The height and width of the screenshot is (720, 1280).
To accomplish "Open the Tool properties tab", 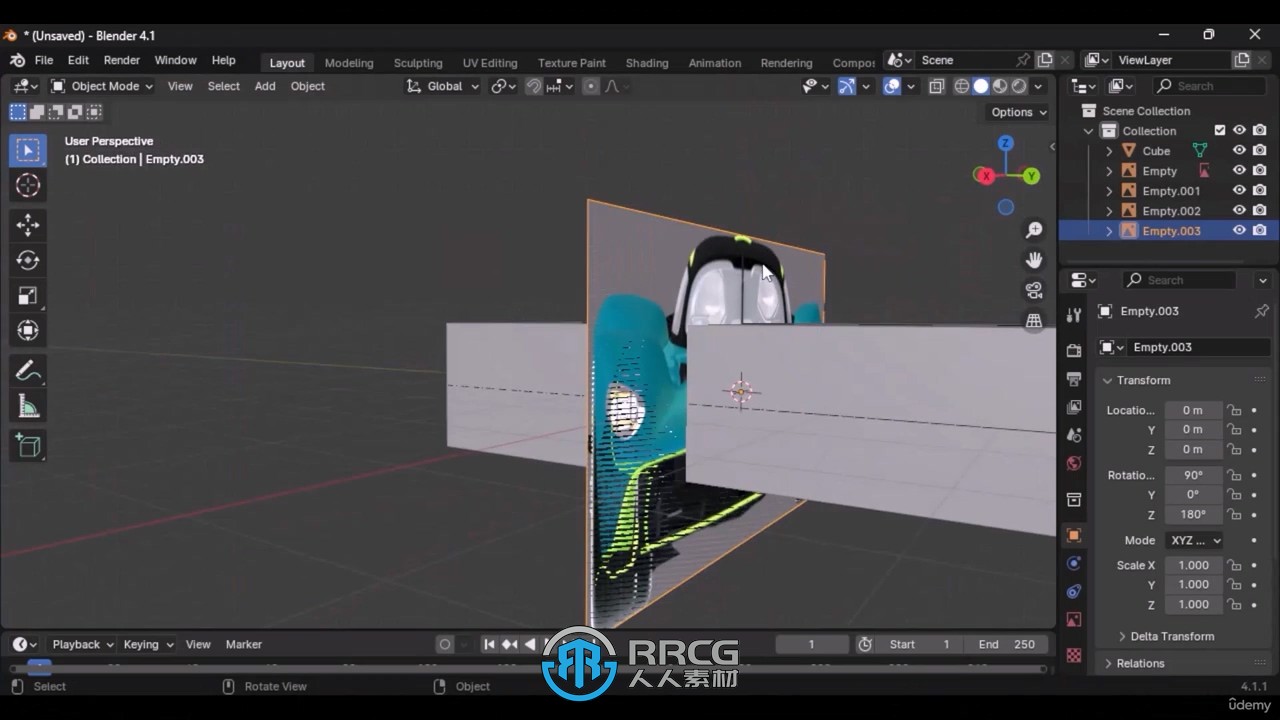I will (x=1074, y=315).
